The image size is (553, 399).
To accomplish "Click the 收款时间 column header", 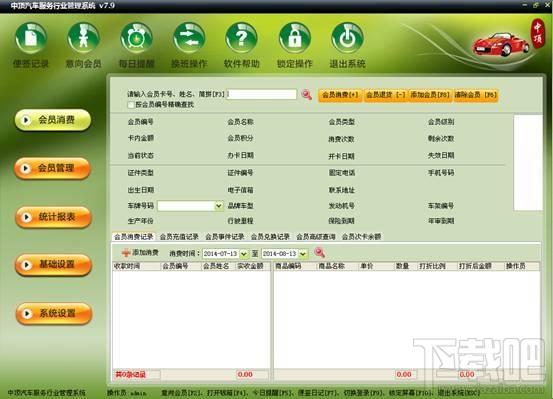I will coord(137,266).
